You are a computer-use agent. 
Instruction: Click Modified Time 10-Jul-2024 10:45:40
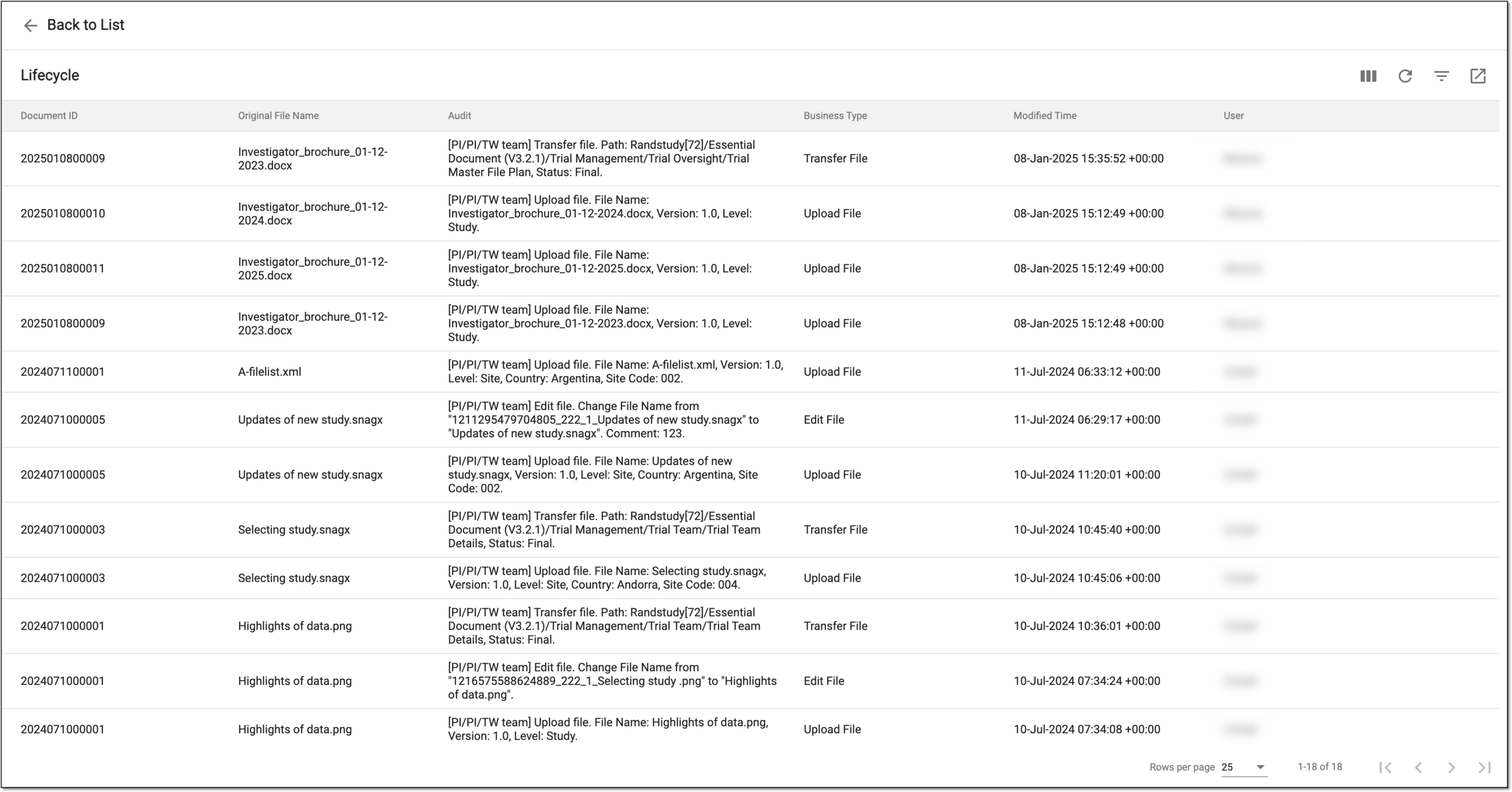point(1087,530)
